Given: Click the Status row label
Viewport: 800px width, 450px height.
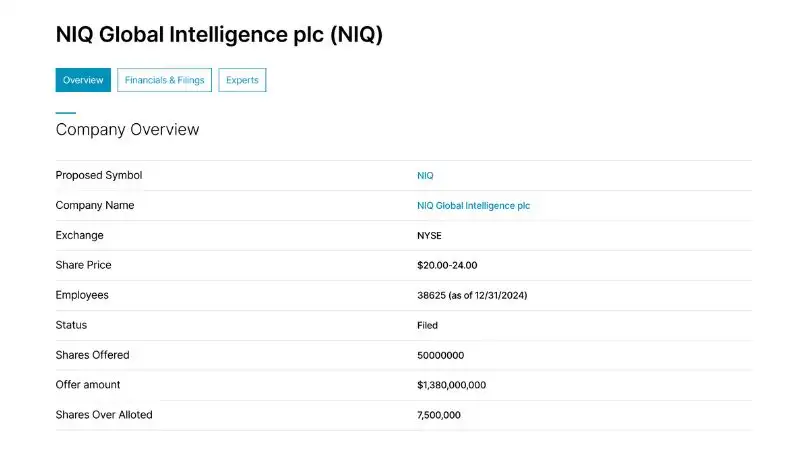Looking at the screenshot, I should point(71,325).
